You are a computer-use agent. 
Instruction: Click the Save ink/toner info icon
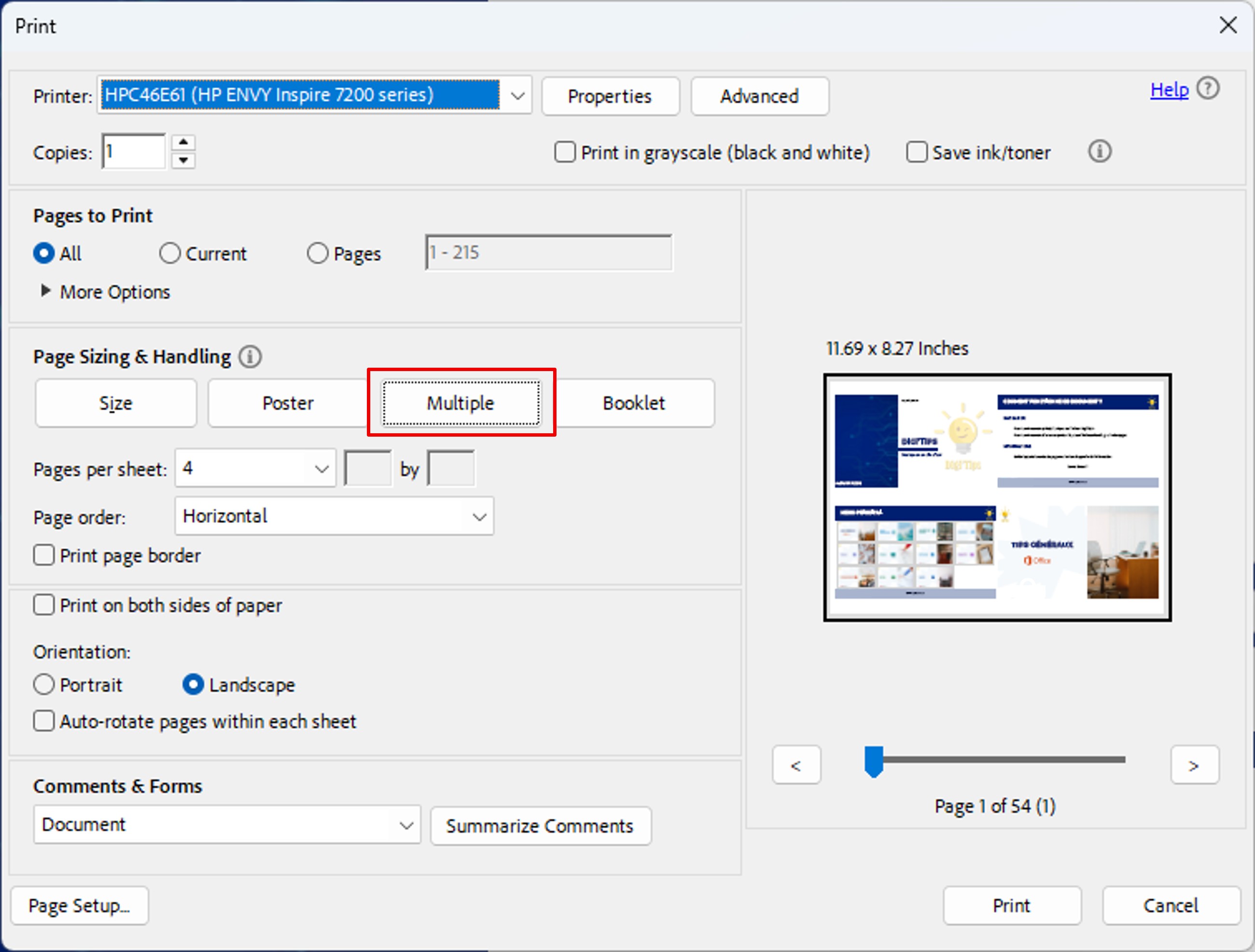click(1099, 152)
